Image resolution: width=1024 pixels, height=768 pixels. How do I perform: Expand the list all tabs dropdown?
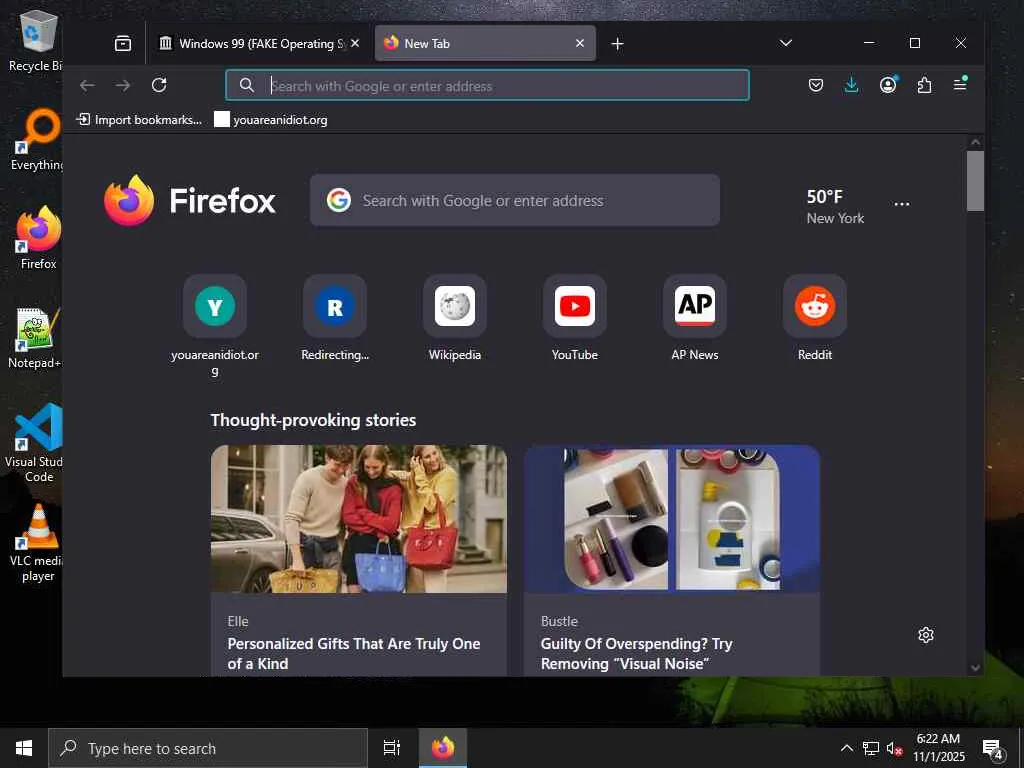786,43
